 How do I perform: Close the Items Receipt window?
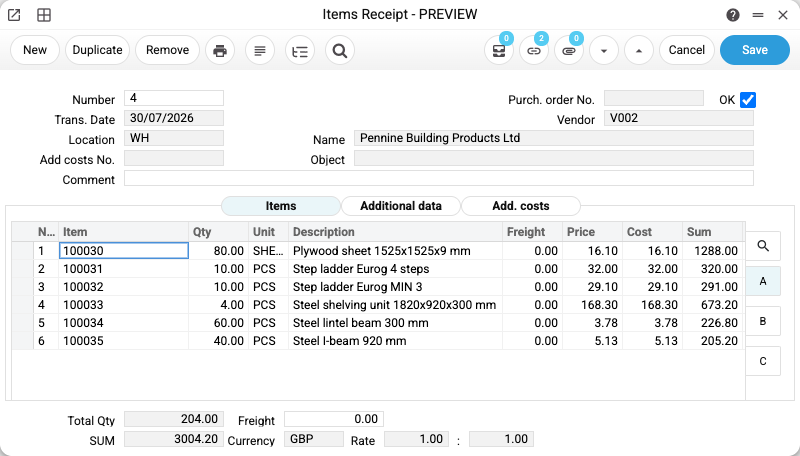[783, 15]
